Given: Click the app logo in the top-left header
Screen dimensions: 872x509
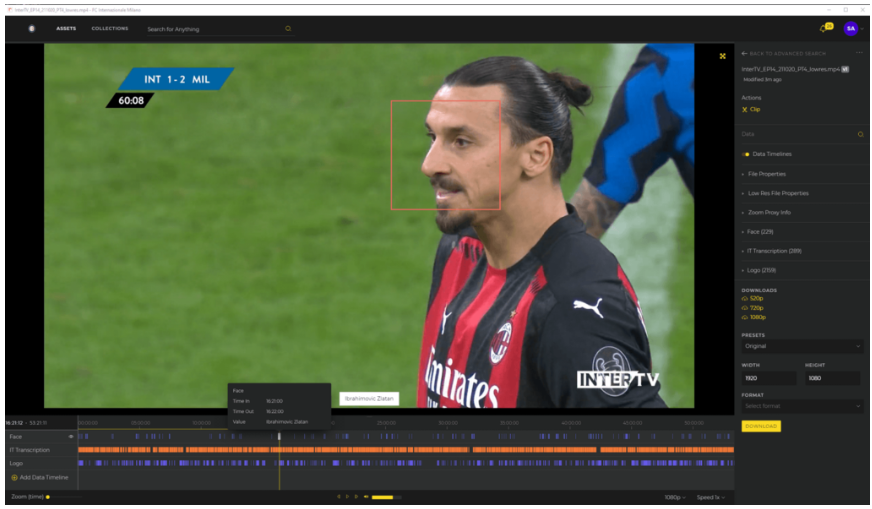Looking at the screenshot, I should (x=31, y=29).
